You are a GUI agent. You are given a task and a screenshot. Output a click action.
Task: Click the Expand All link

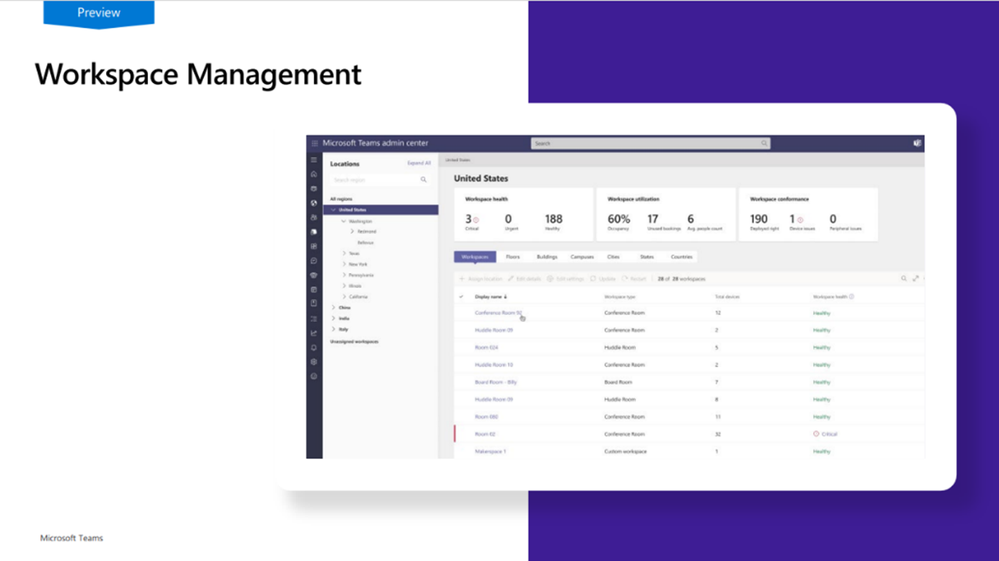coord(419,163)
